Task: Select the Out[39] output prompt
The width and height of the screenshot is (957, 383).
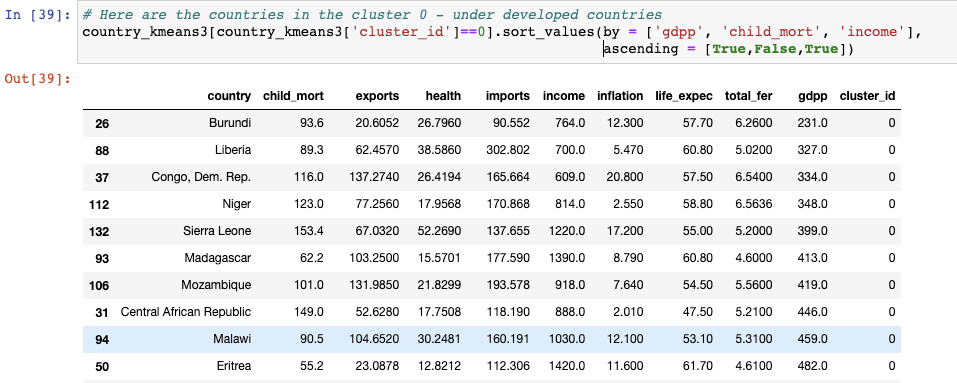Action: [38, 79]
